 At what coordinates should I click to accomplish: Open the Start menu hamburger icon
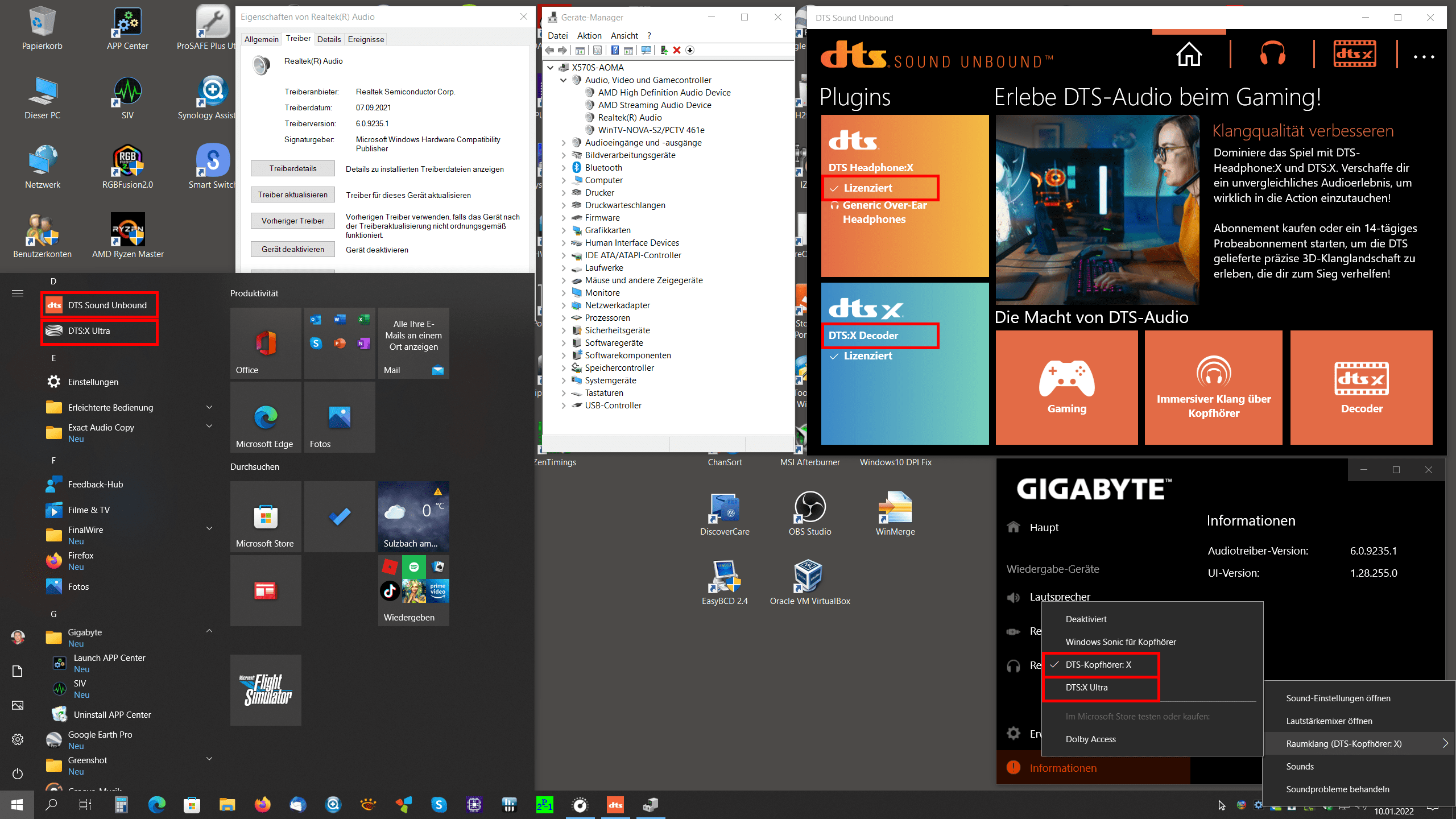click(18, 293)
